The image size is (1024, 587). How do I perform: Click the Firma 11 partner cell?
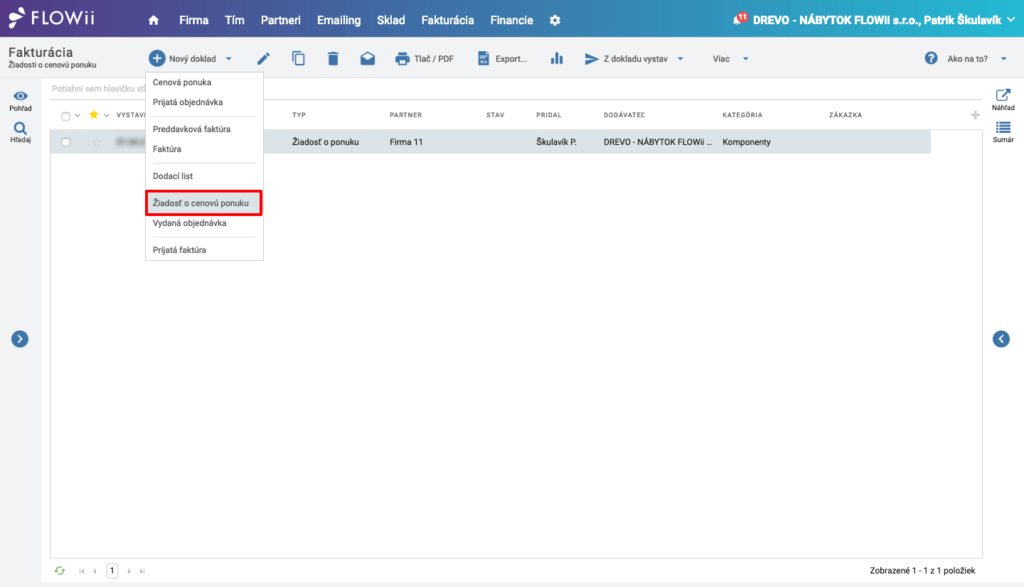coord(406,142)
